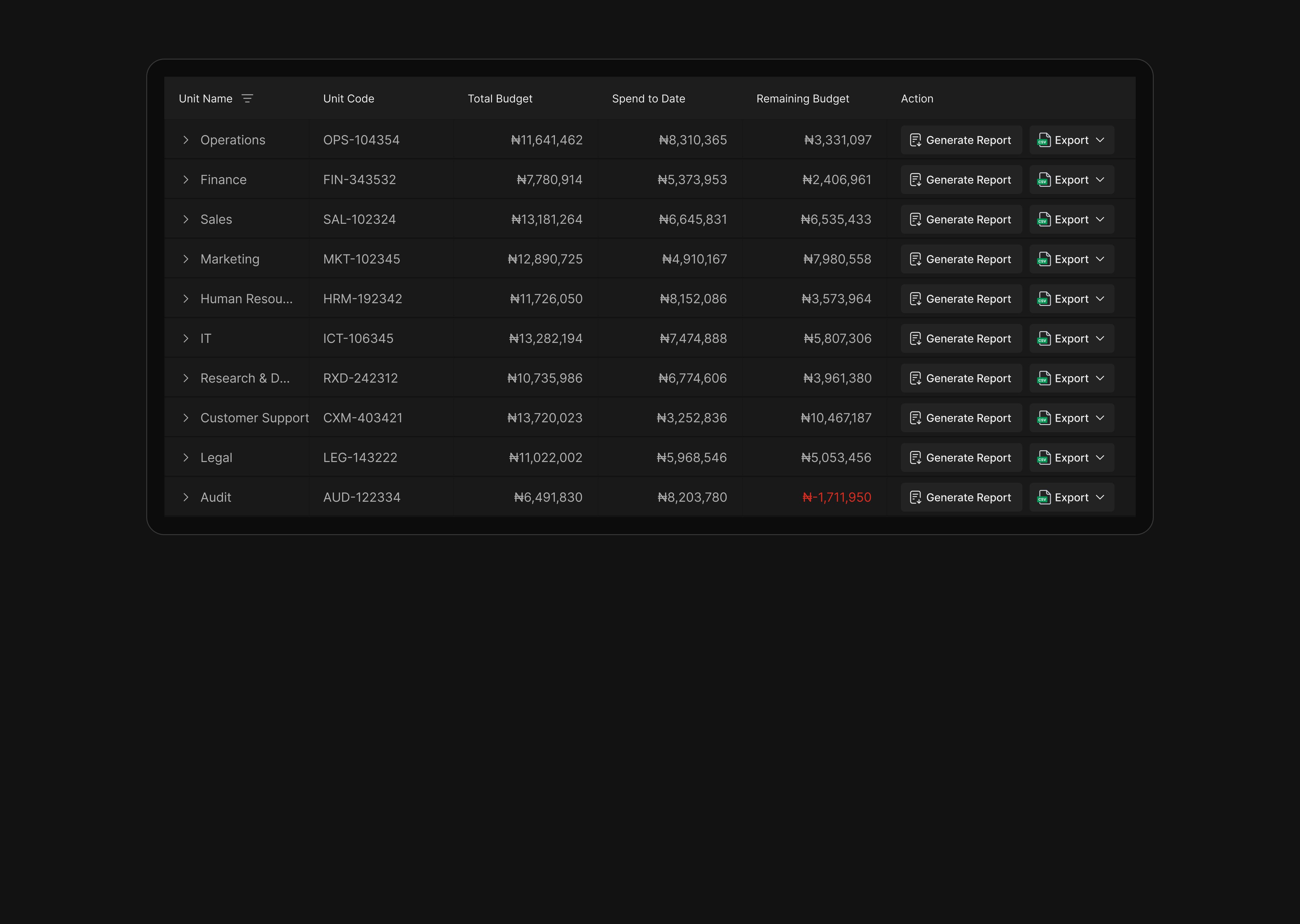Click the report icon in Research & D row
Image resolution: width=1300 pixels, height=924 pixels.
[915, 378]
